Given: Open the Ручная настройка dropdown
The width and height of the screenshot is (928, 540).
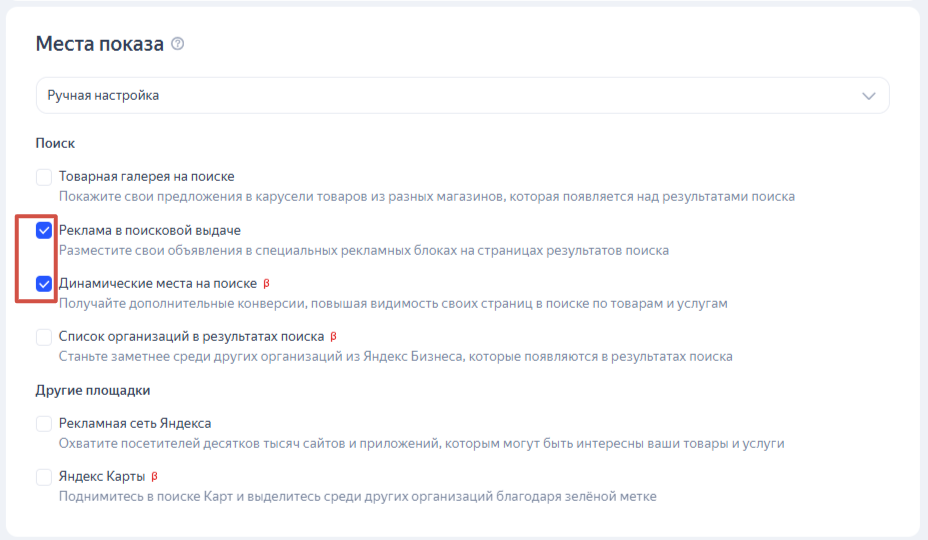Looking at the screenshot, I should coord(462,95).
